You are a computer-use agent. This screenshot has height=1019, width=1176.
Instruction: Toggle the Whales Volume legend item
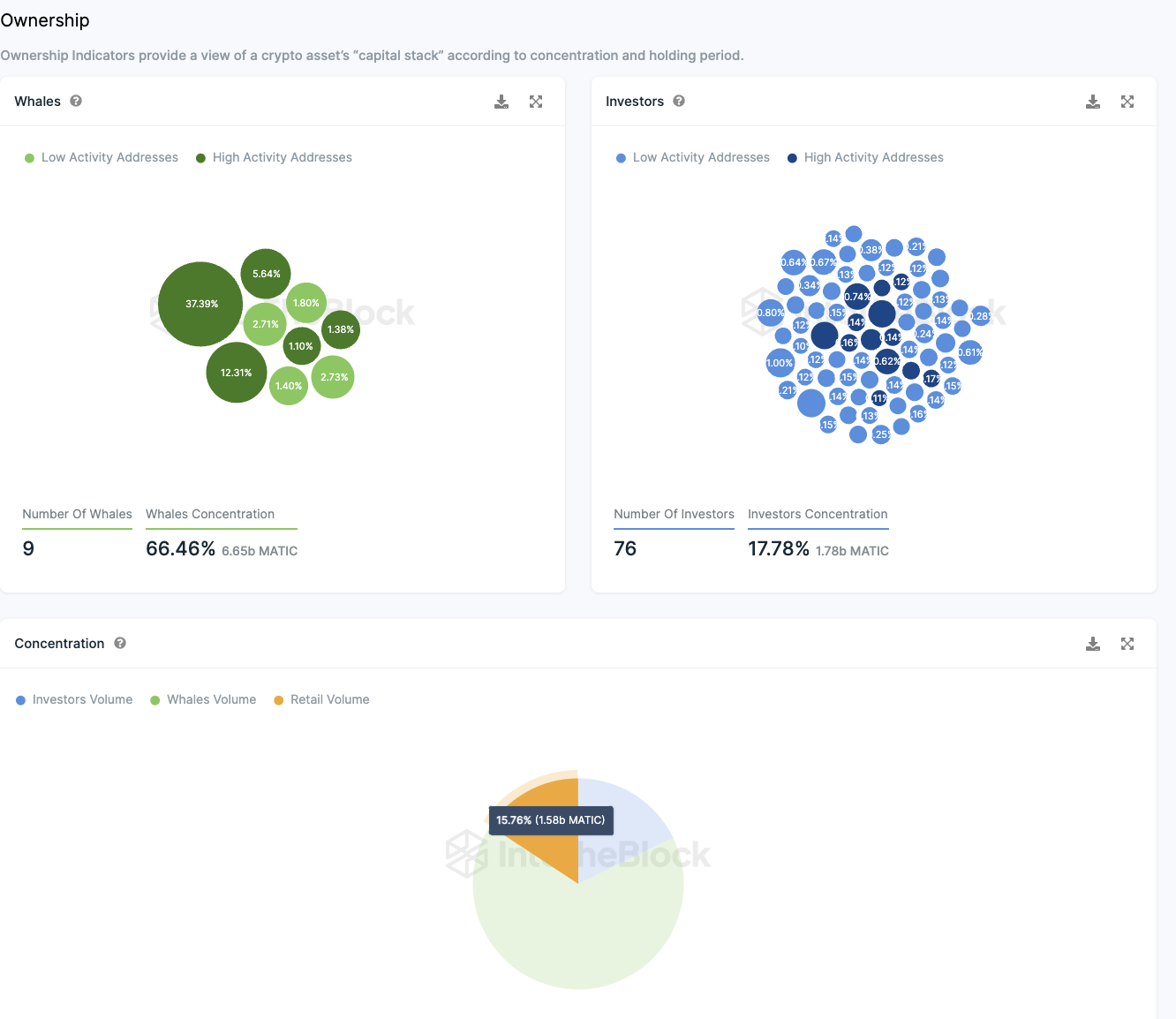[203, 699]
